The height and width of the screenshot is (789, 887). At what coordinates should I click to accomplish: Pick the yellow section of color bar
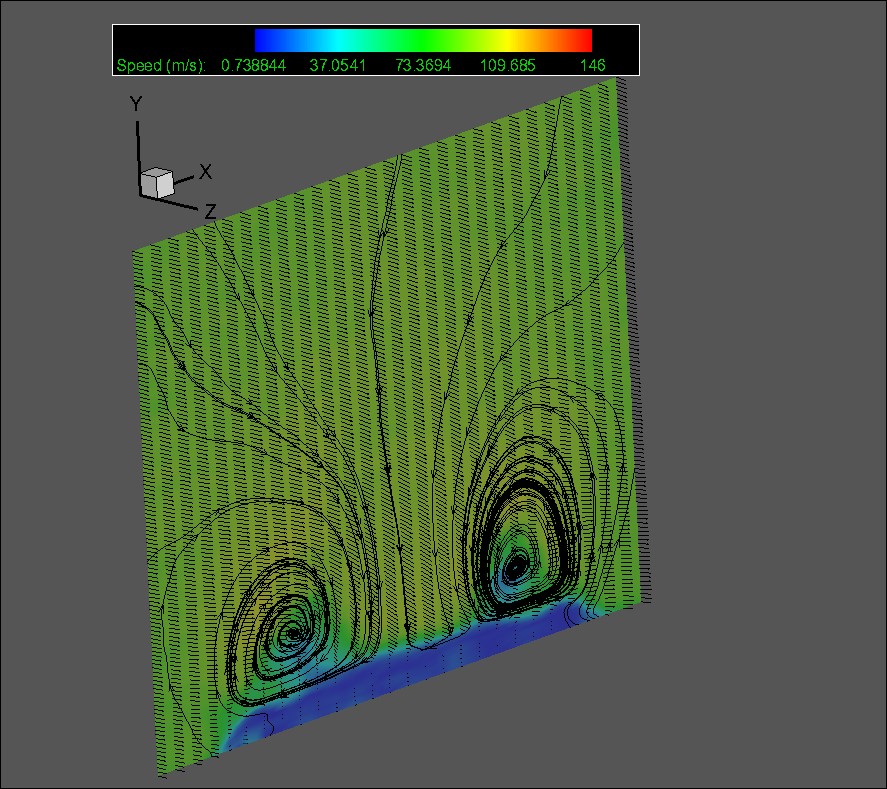coord(510,40)
